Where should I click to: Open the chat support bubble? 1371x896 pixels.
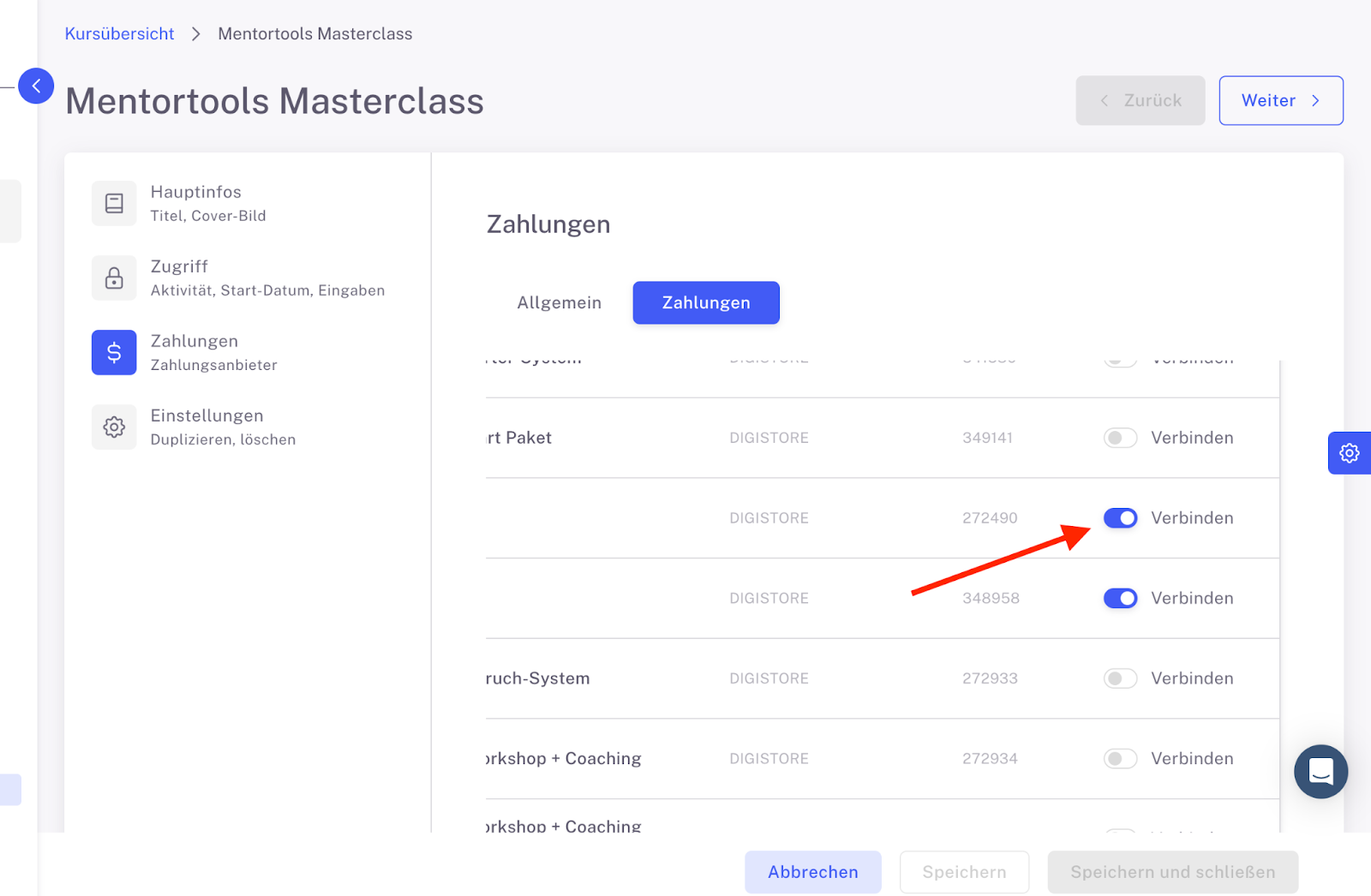tap(1320, 771)
